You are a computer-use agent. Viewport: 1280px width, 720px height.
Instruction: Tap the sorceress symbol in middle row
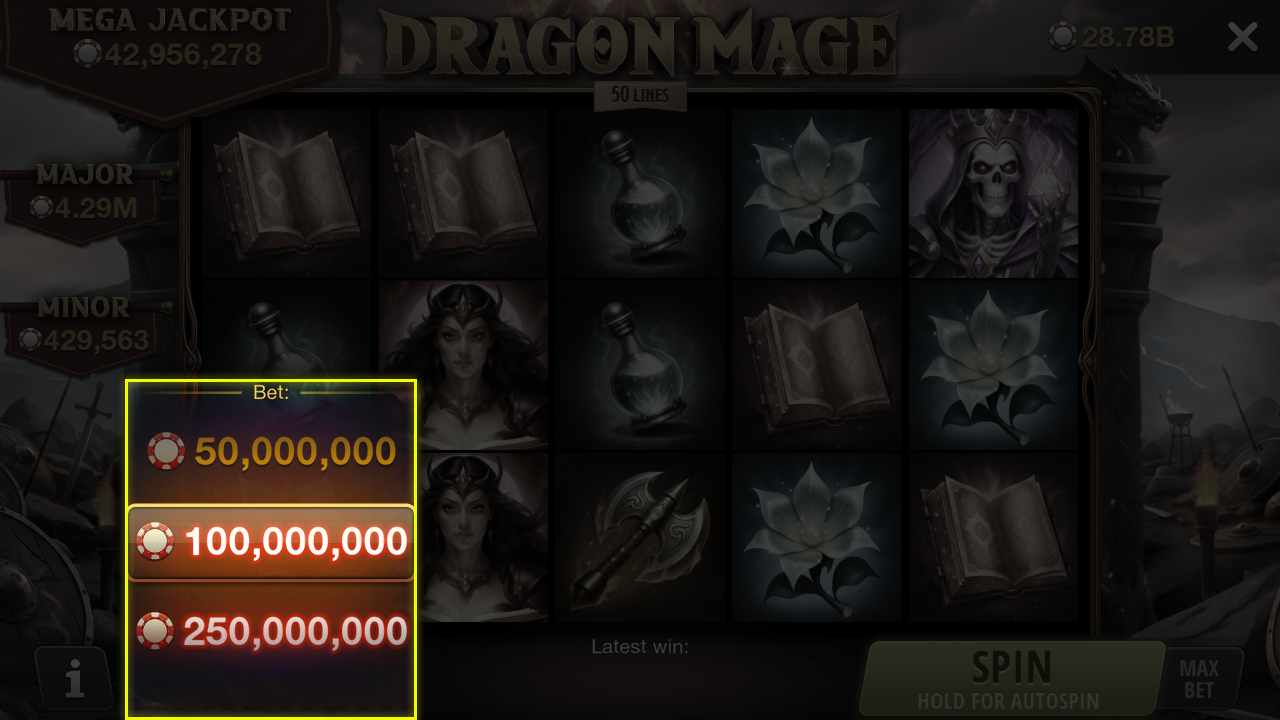(463, 365)
